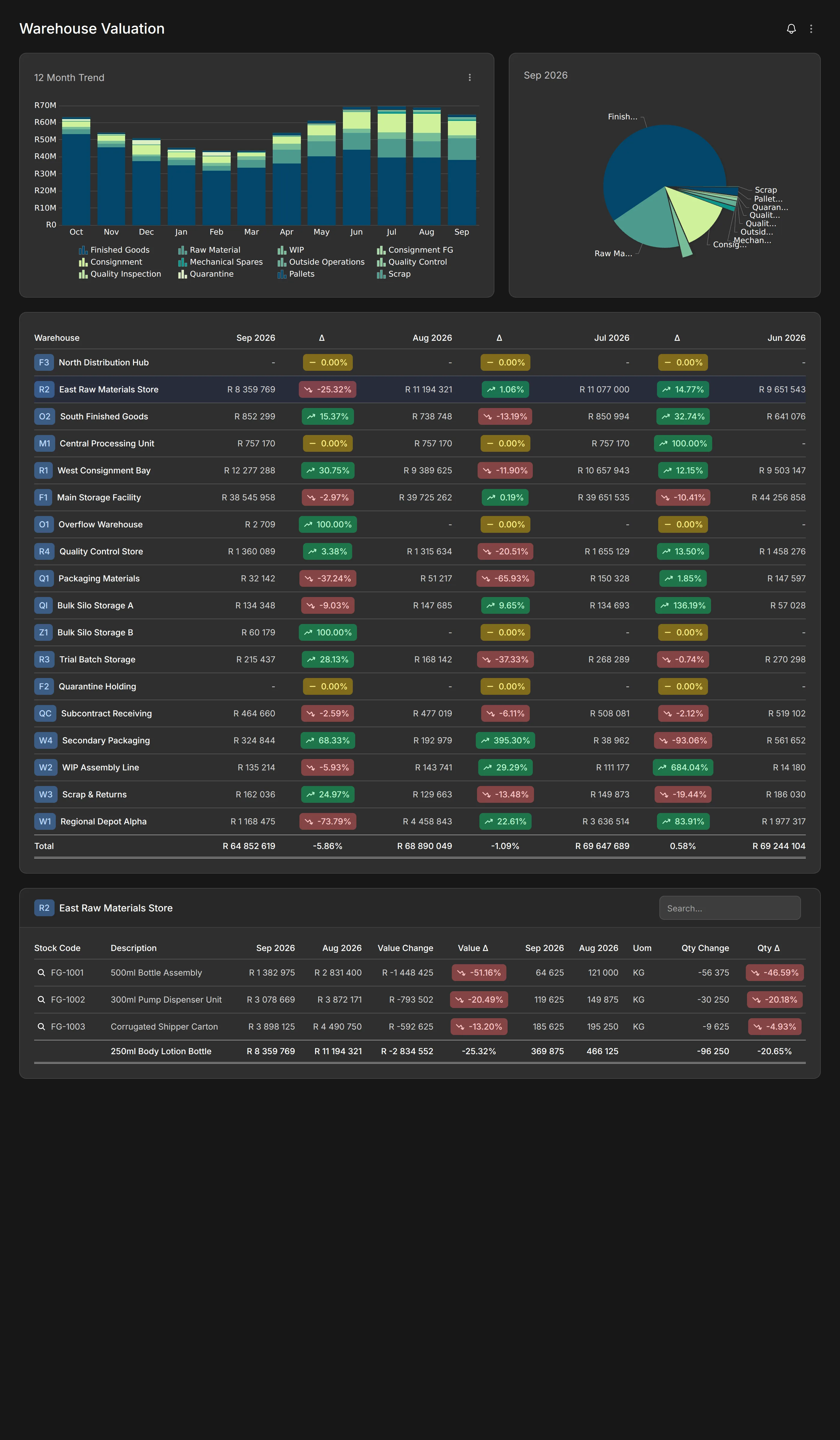Sort by Value Change column header
840x1440 pixels.
click(405, 947)
